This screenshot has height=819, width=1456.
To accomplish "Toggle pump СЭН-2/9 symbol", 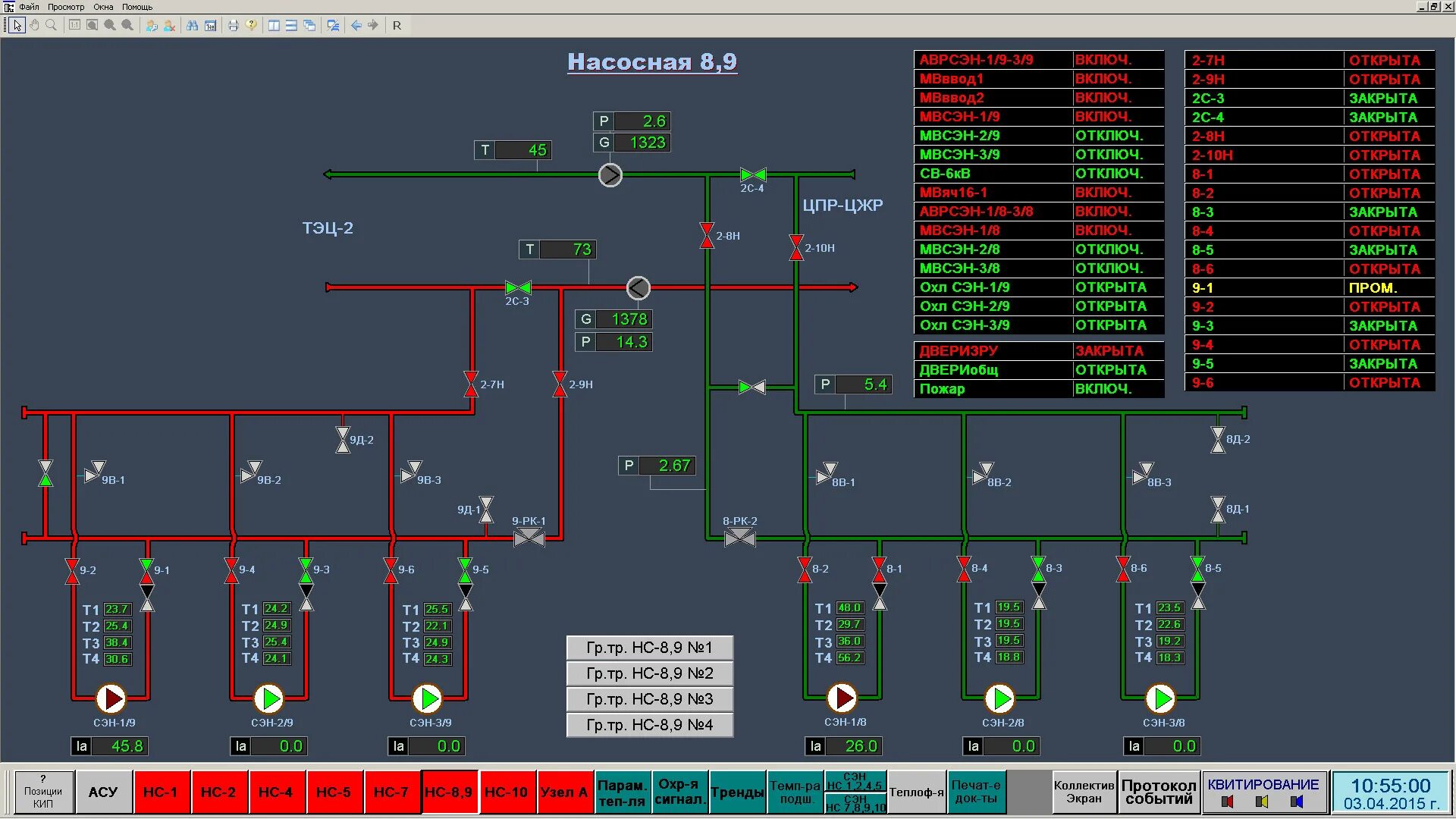I will [x=268, y=698].
